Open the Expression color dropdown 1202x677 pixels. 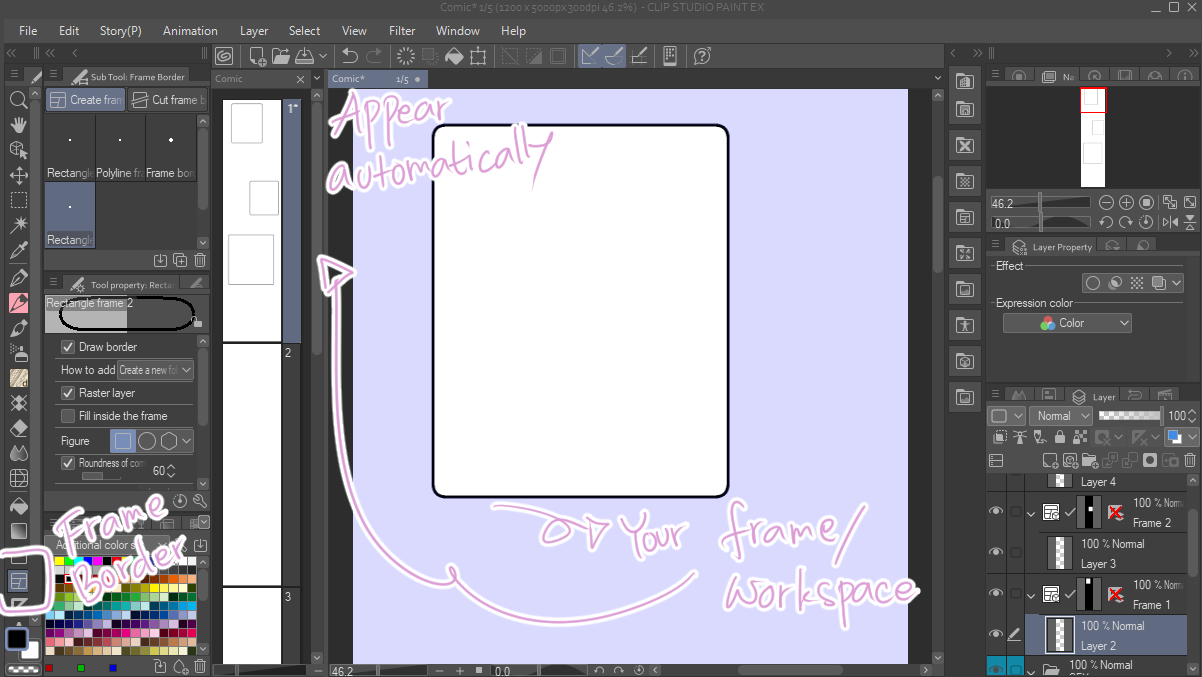pyautogui.click(x=1068, y=323)
